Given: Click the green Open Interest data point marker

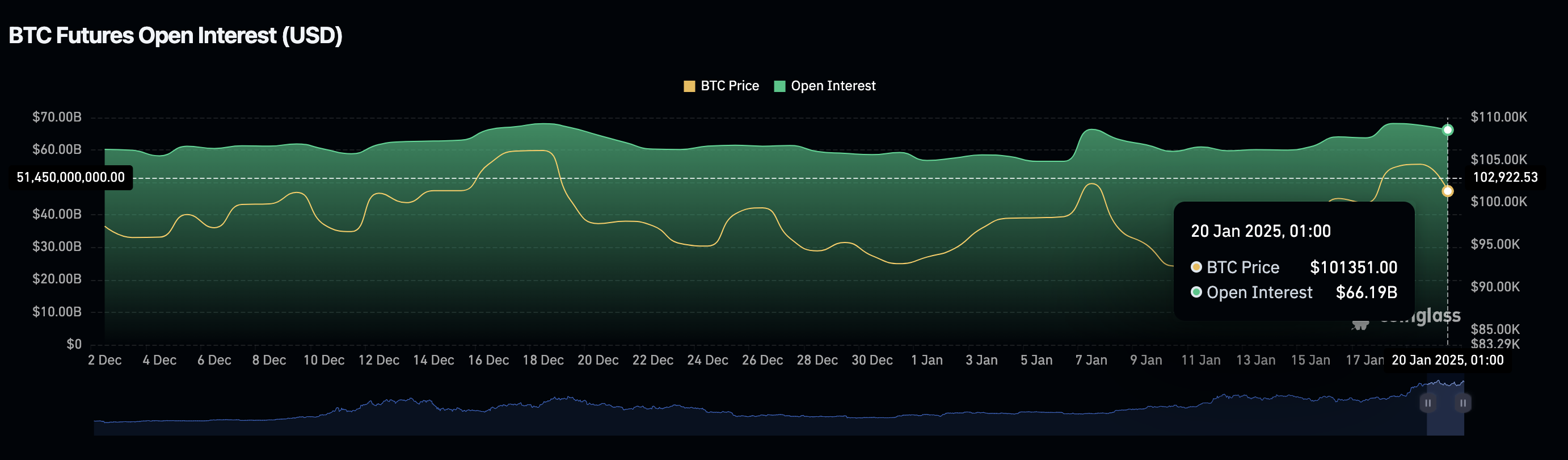Looking at the screenshot, I should (x=1448, y=130).
